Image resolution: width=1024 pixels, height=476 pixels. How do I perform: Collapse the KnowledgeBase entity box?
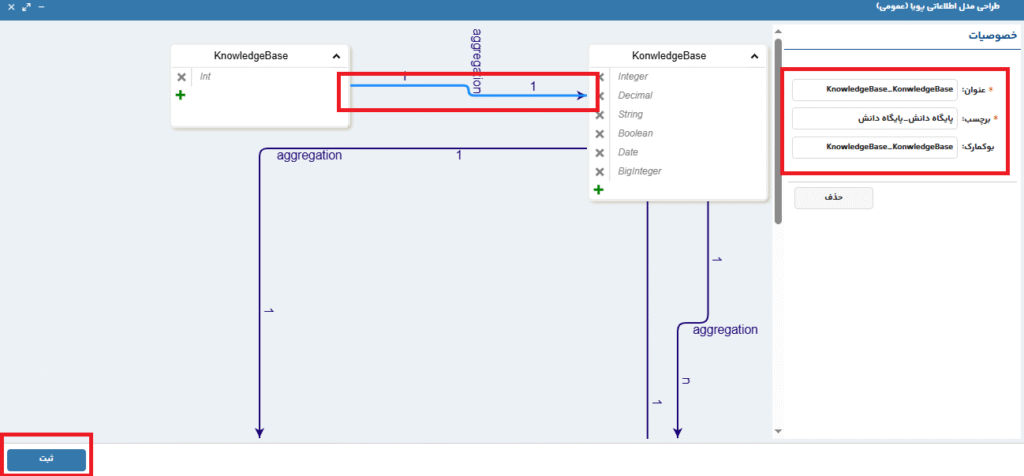pos(336,57)
